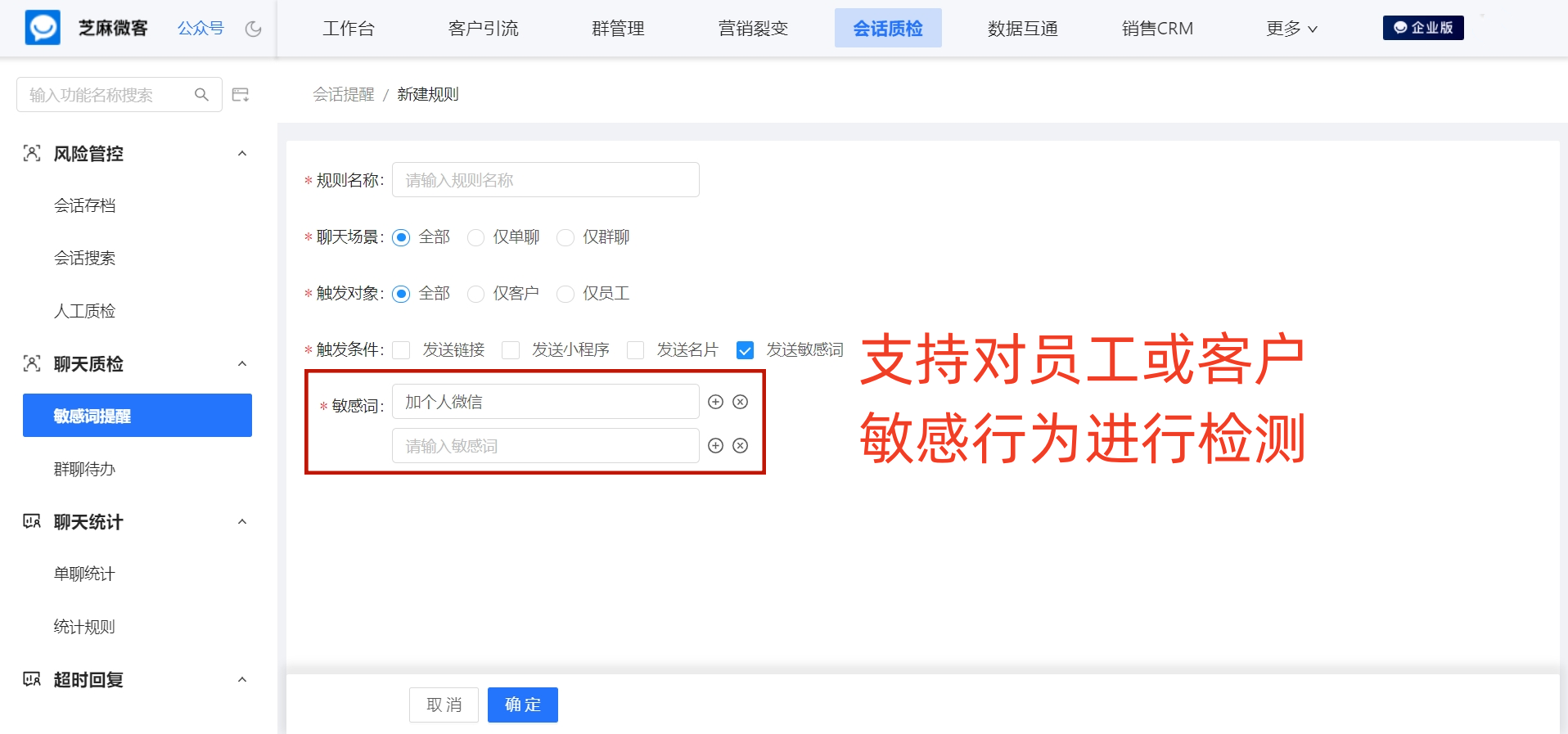This screenshot has height=734, width=1568.
Task: Open the 群管理 tab
Action: 618,29
